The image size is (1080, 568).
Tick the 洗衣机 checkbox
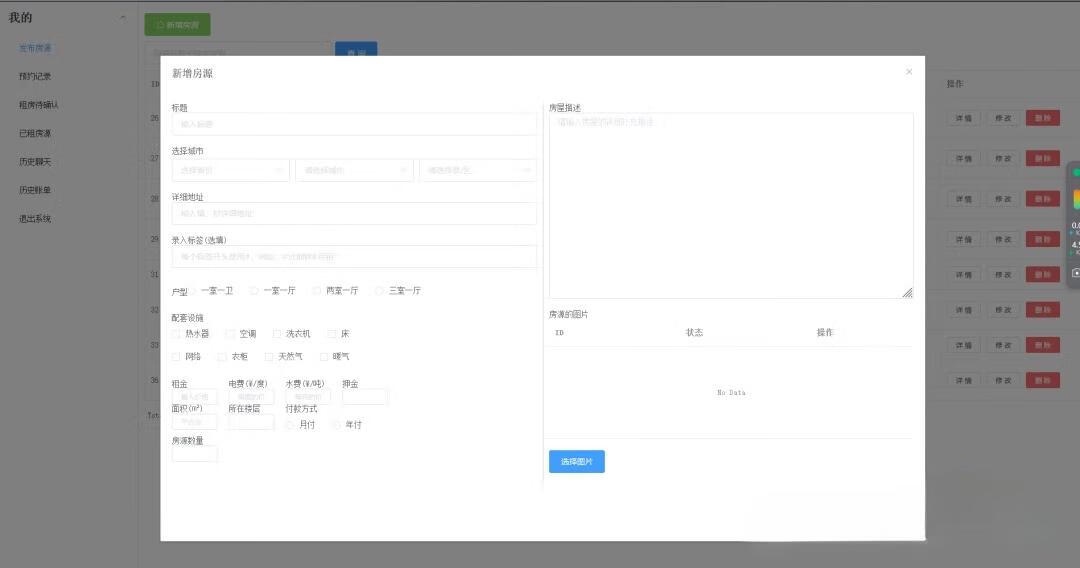277,334
